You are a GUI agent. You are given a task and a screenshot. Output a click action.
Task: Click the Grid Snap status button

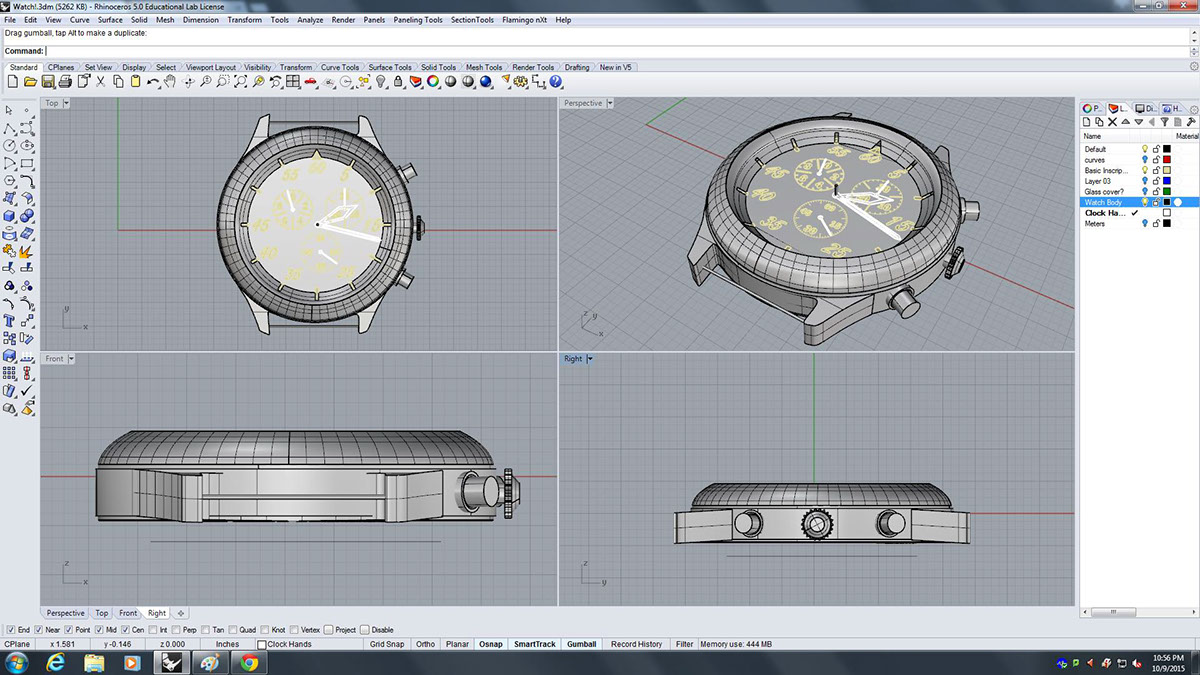click(x=387, y=644)
